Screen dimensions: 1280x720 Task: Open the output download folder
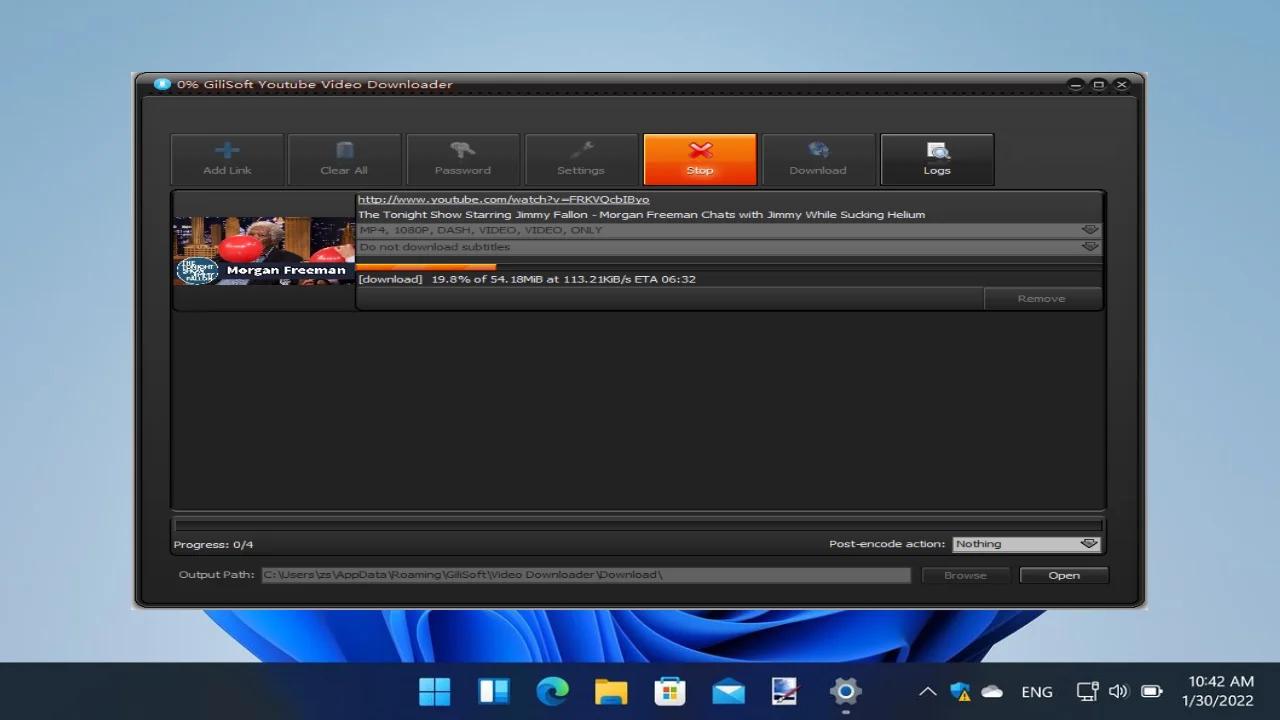point(1064,575)
